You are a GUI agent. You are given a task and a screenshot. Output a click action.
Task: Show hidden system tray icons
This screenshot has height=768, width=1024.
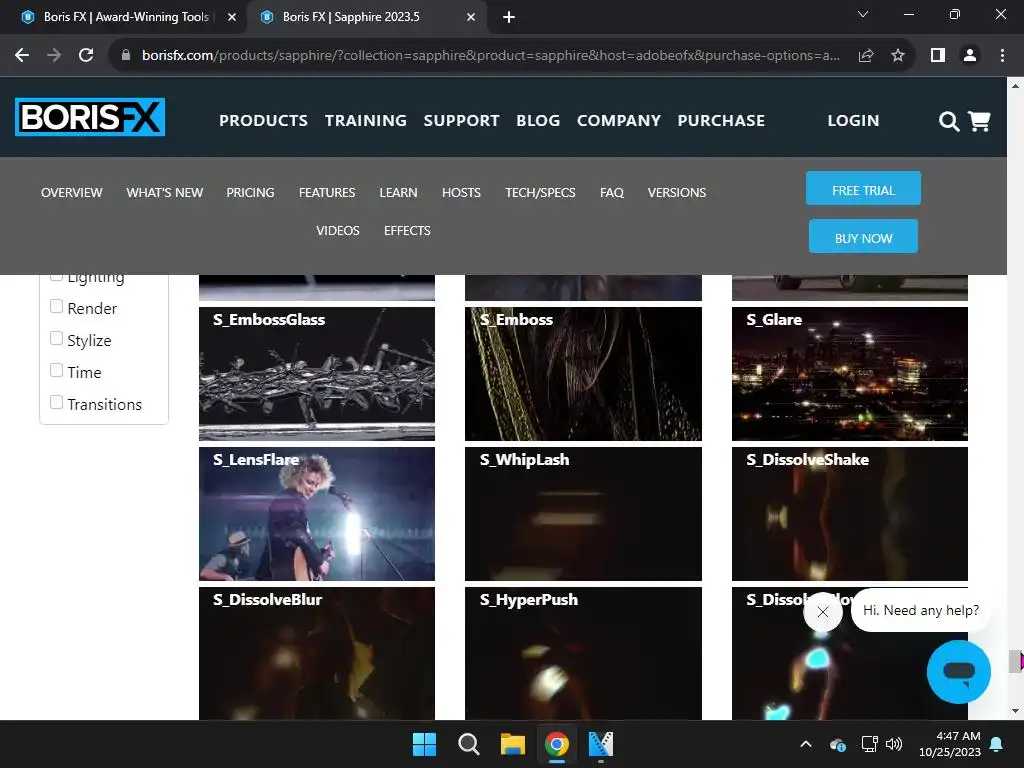(x=806, y=744)
